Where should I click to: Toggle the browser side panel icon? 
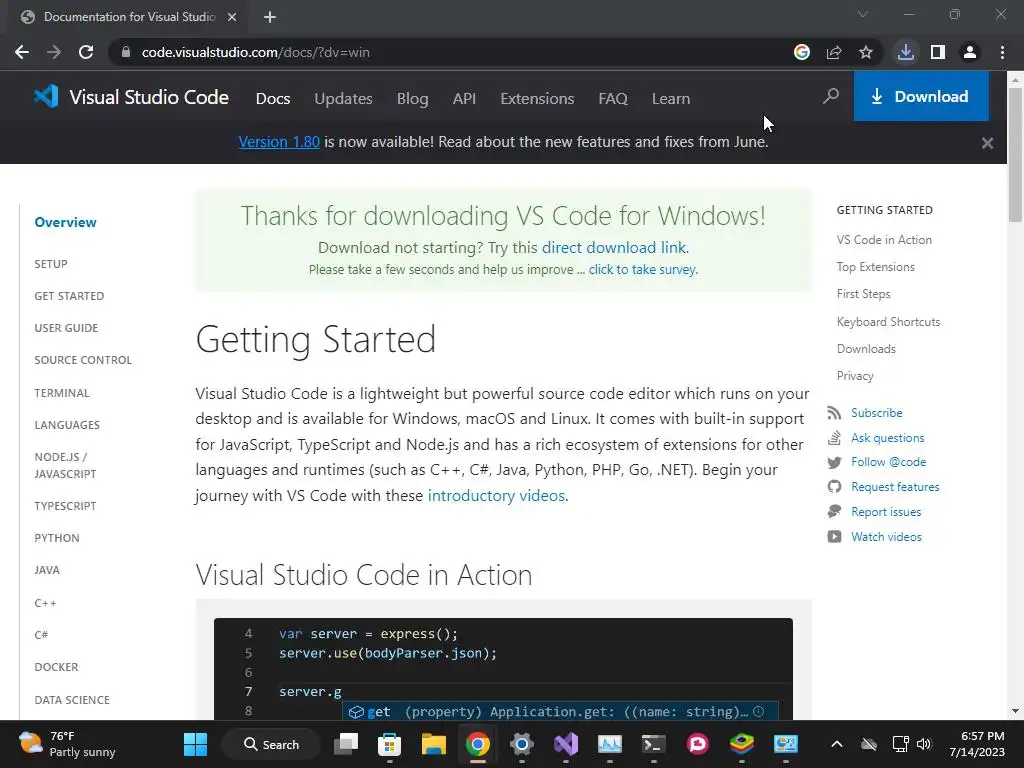938,52
